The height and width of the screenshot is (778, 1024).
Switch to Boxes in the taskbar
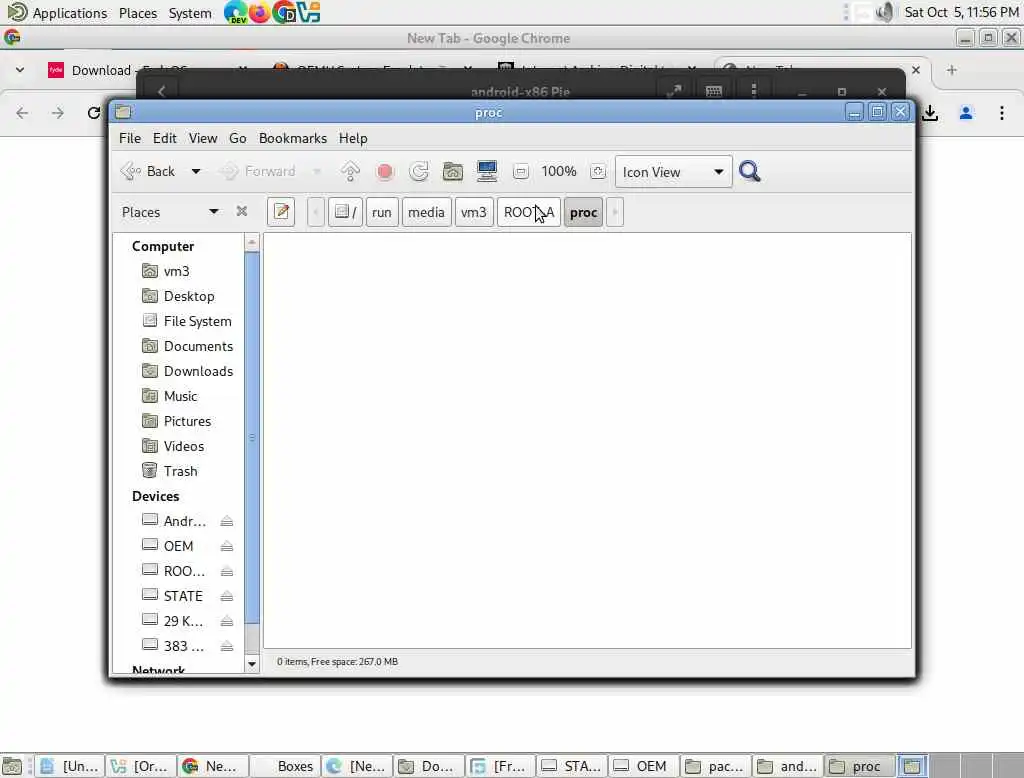(285, 766)
